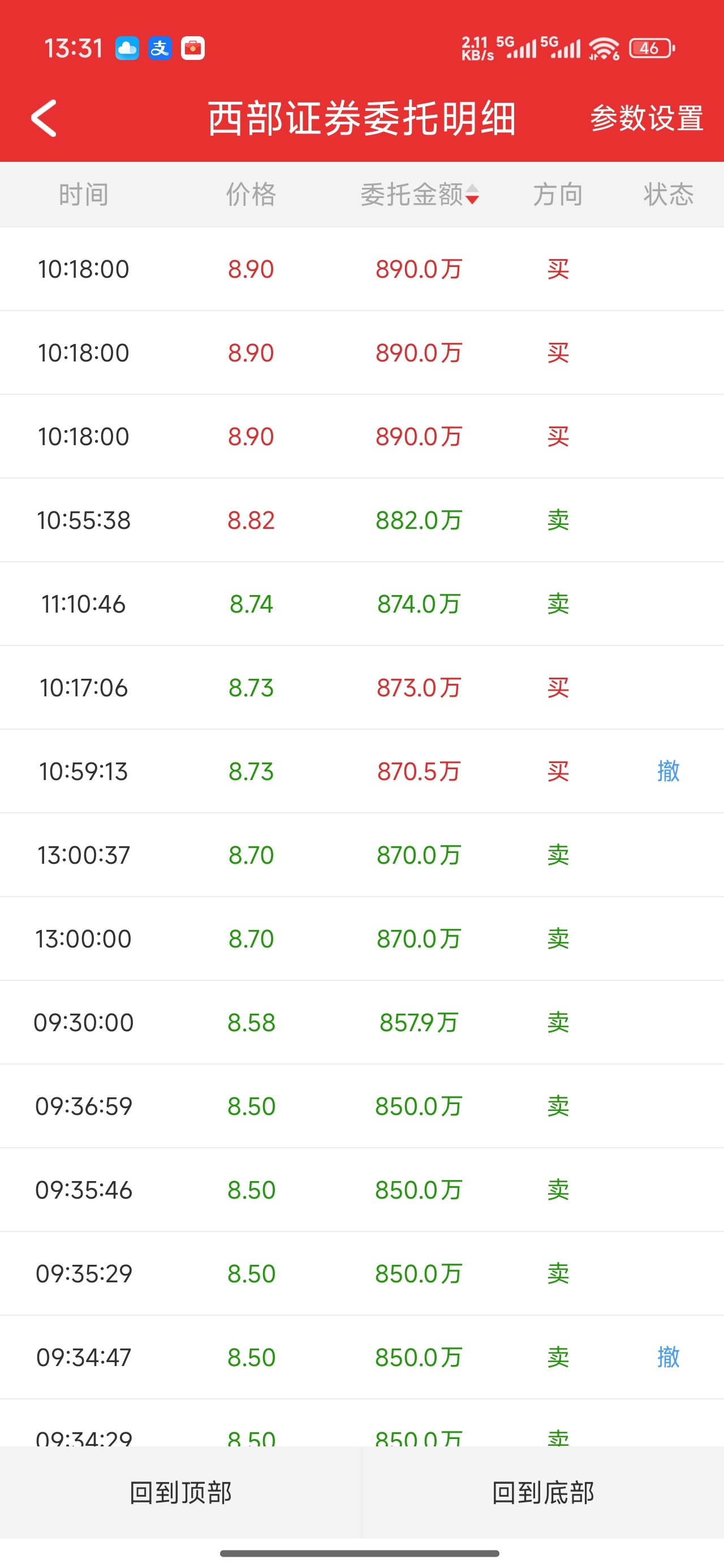Sort by 委托金额 arrow indicator
Viewport: 724px width, 1568px height.
[472, 195]
